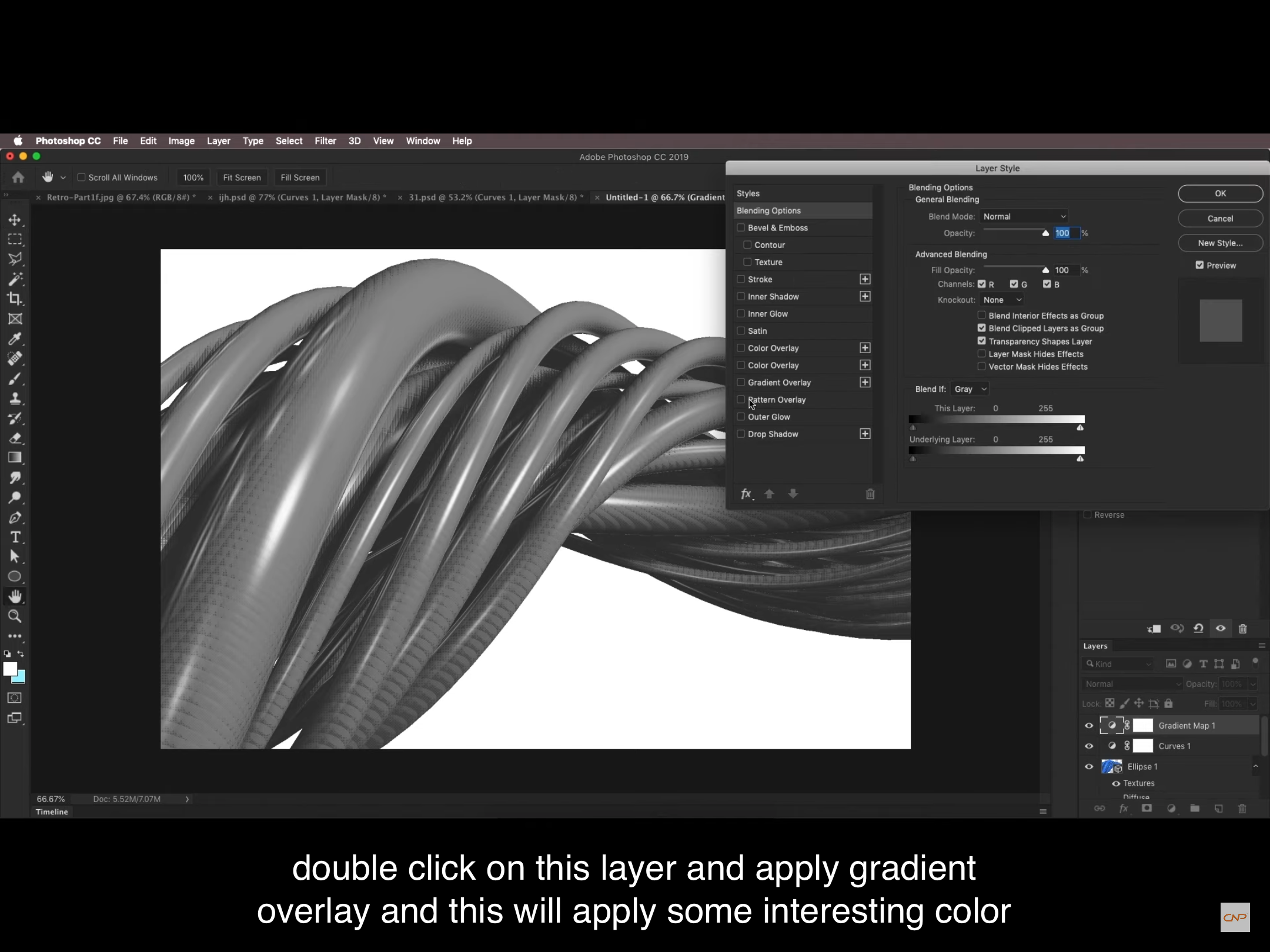Click the delete layer trash icon

point(1242,808)
